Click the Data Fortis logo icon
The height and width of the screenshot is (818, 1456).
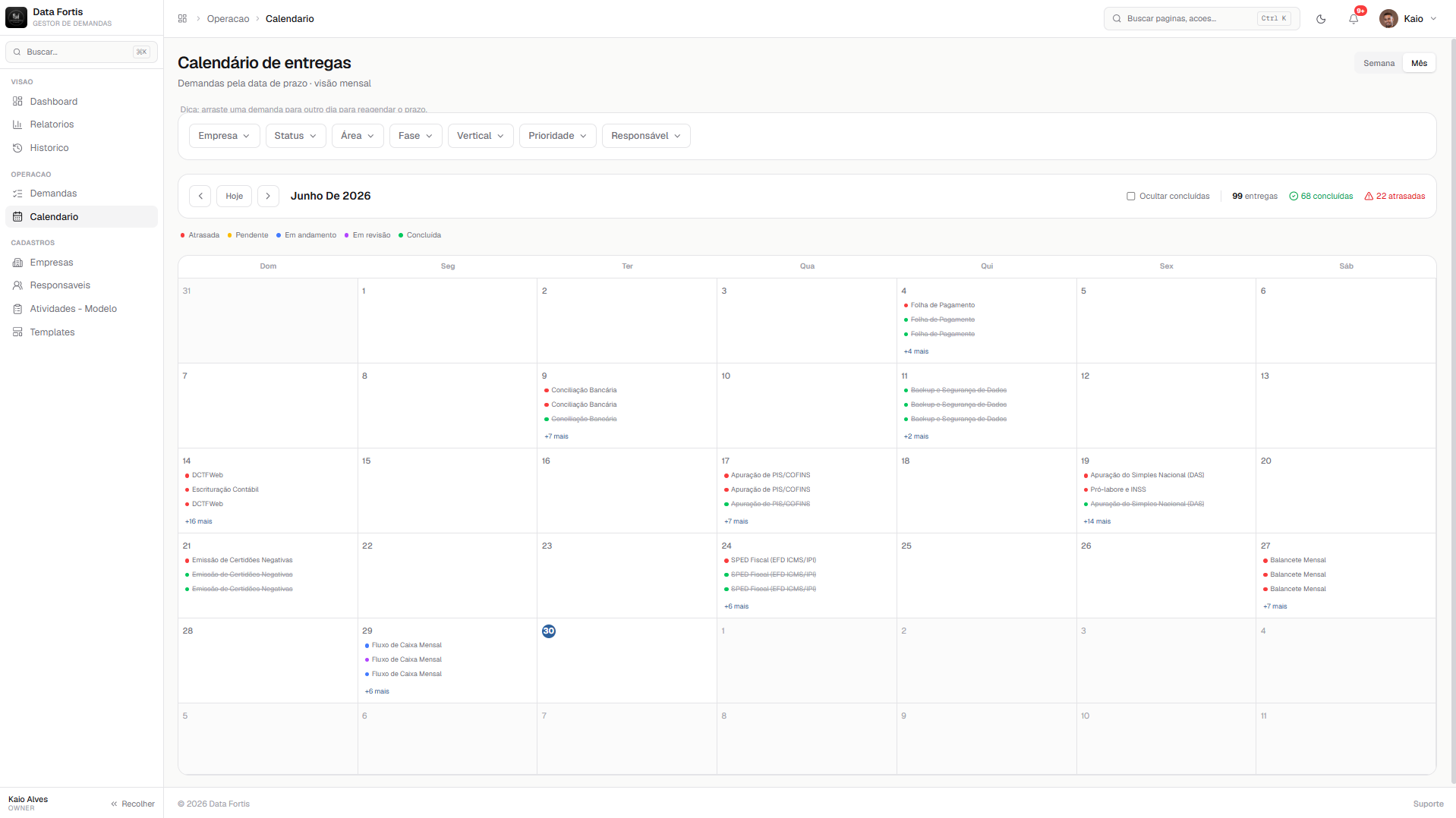point(16,17)
